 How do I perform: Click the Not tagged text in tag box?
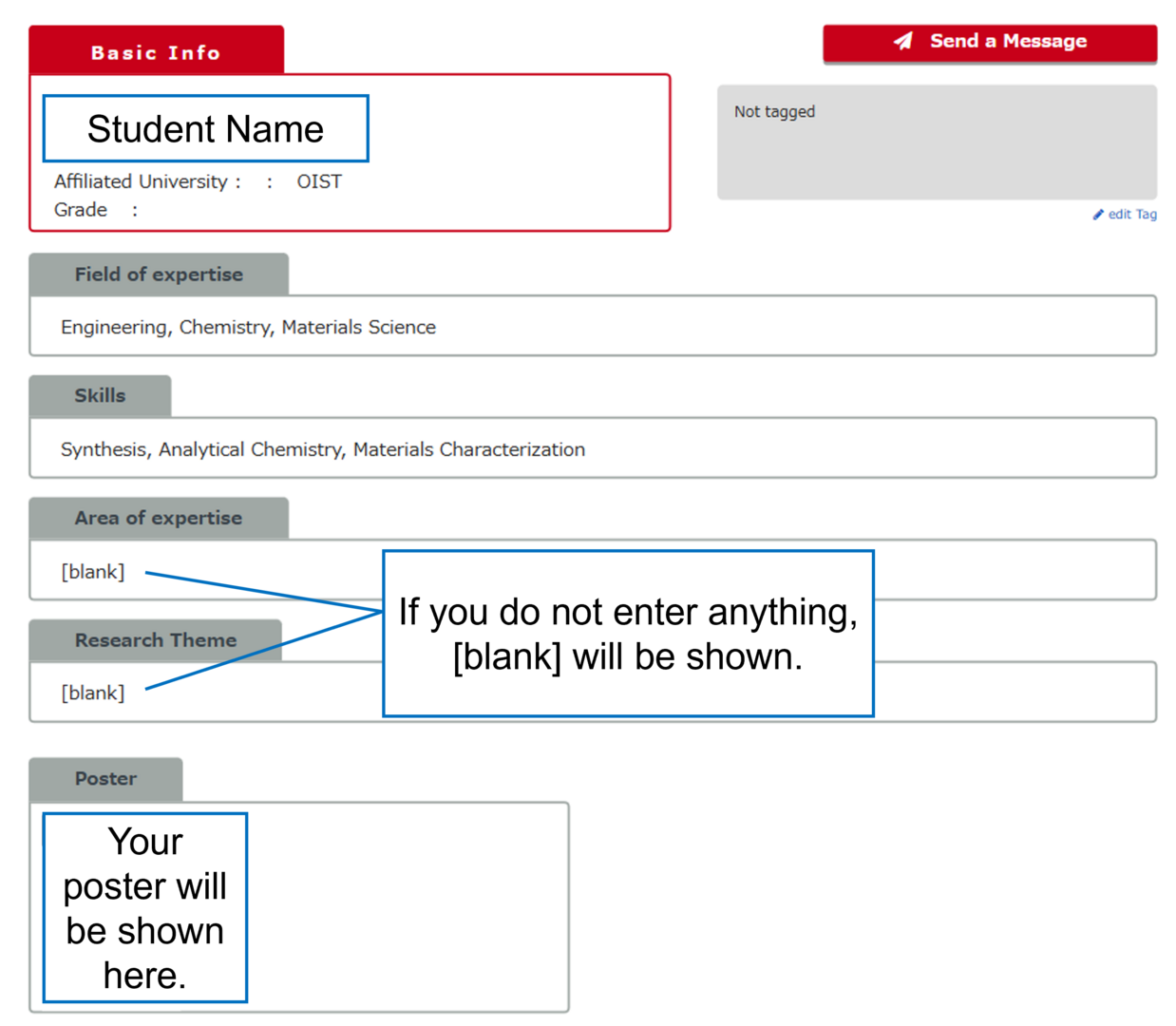tap(774, 112)
